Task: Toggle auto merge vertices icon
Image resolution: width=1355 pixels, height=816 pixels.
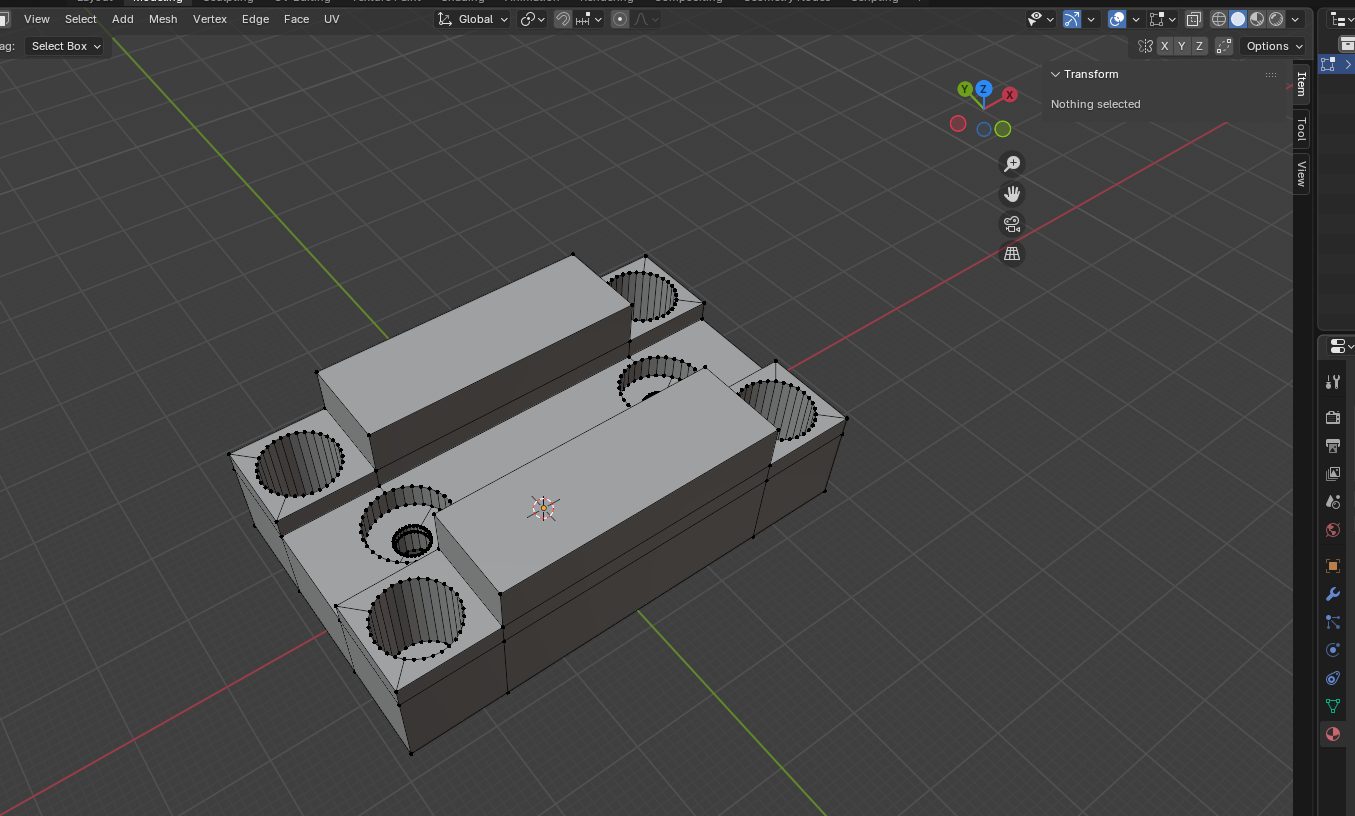Action: coord(1224,46)
